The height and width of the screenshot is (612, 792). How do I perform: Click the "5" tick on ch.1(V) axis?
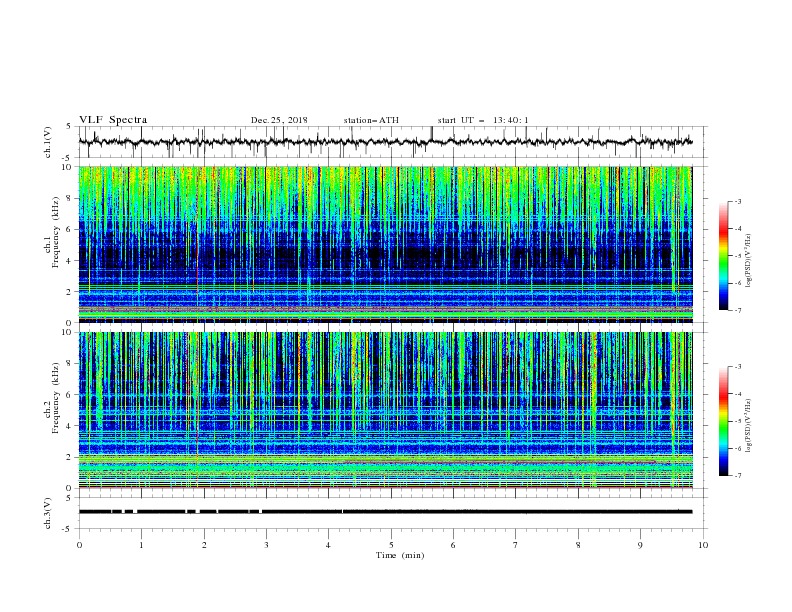(69, 126)
